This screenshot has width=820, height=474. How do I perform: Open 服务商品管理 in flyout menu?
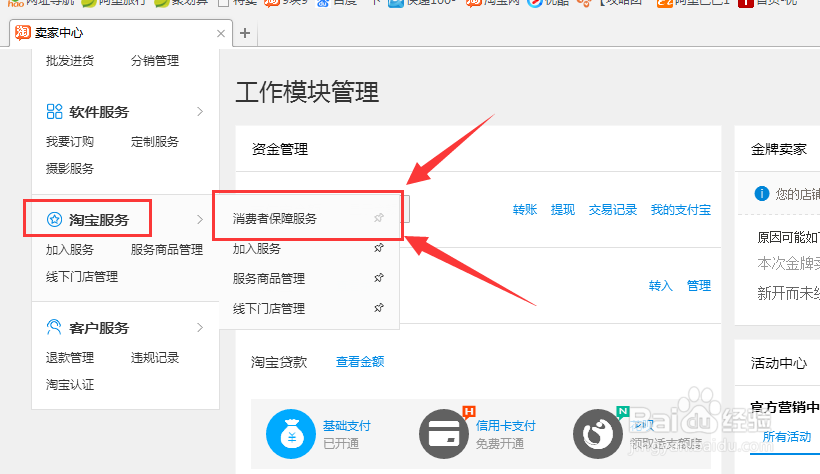[269, 278]
